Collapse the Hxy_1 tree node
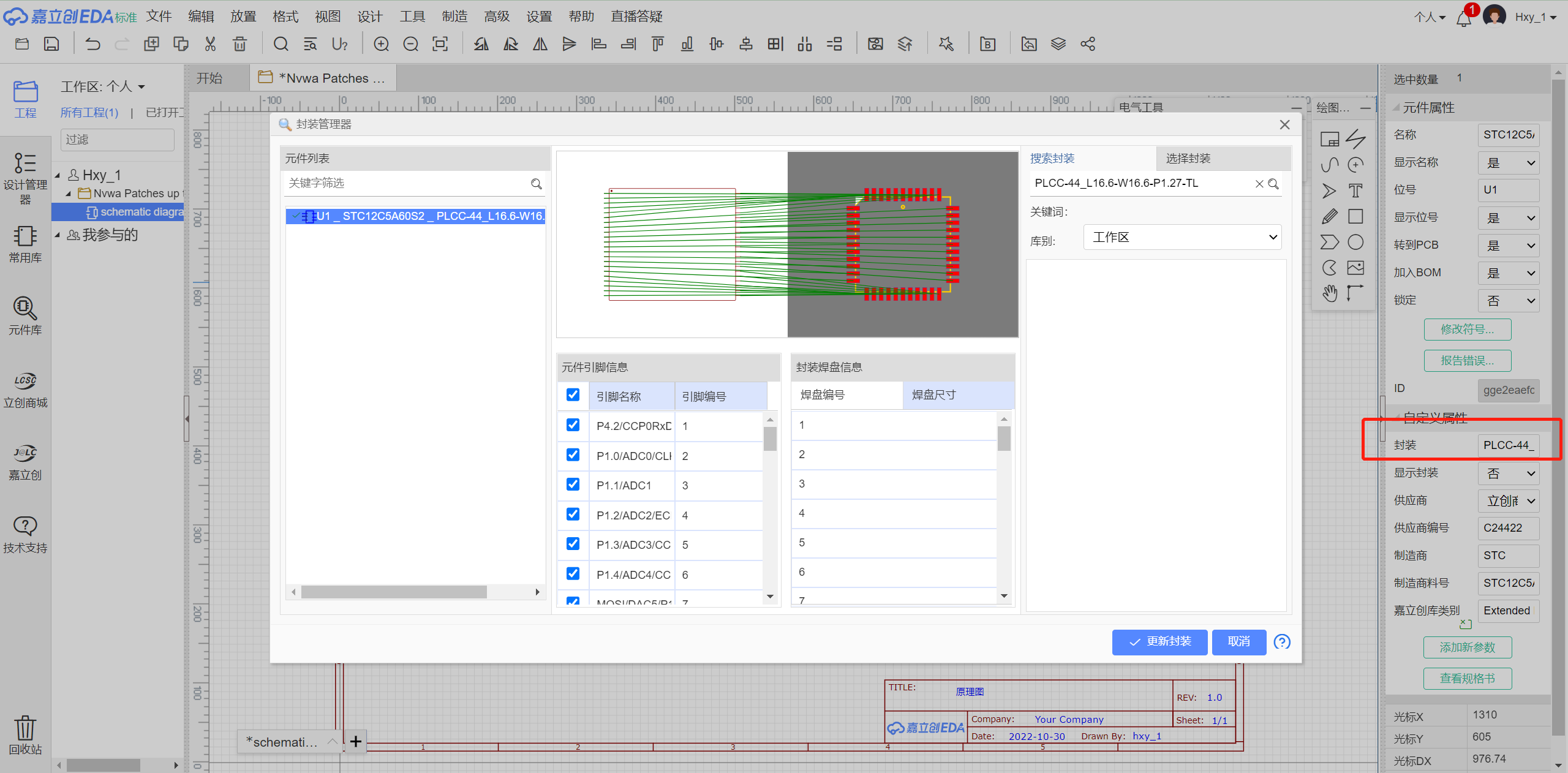1568x773 pixels. pos(58,175)
